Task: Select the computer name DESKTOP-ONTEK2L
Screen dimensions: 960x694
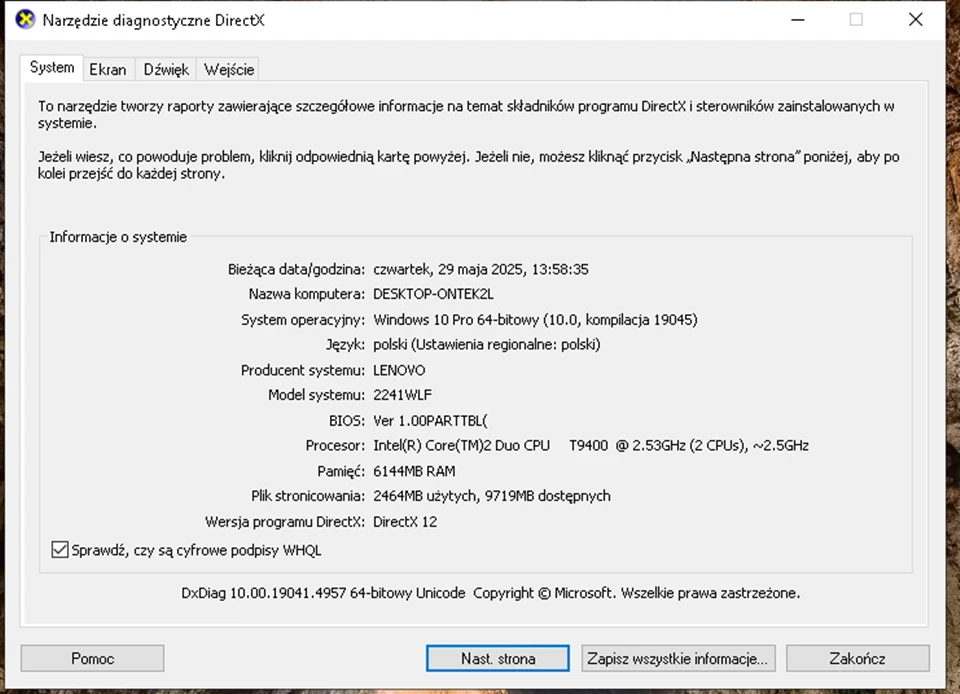Action: 433,294
